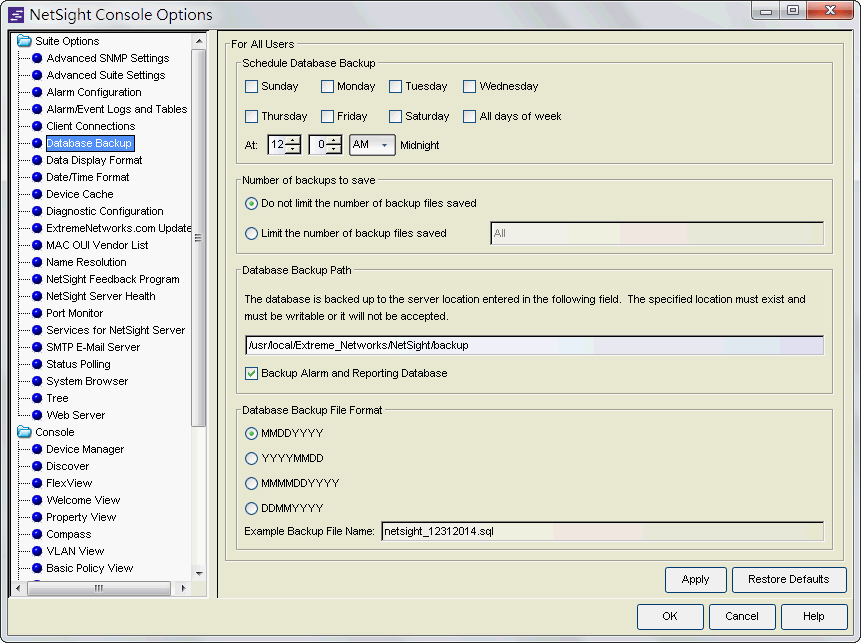Click the Suite Options folder icon
Screen dimensions: 861x643
coord(24,41)
